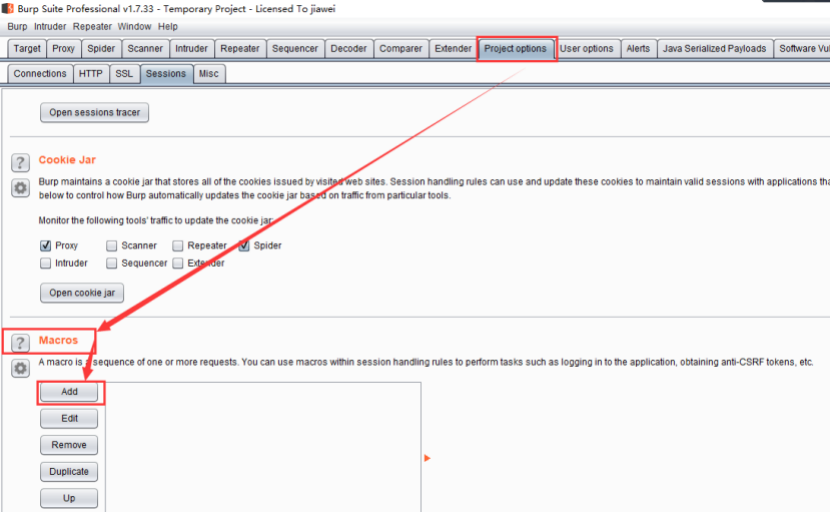The image size is (832, 512).
Task: Switch to the Repeater tool tab
Action: 240,48
